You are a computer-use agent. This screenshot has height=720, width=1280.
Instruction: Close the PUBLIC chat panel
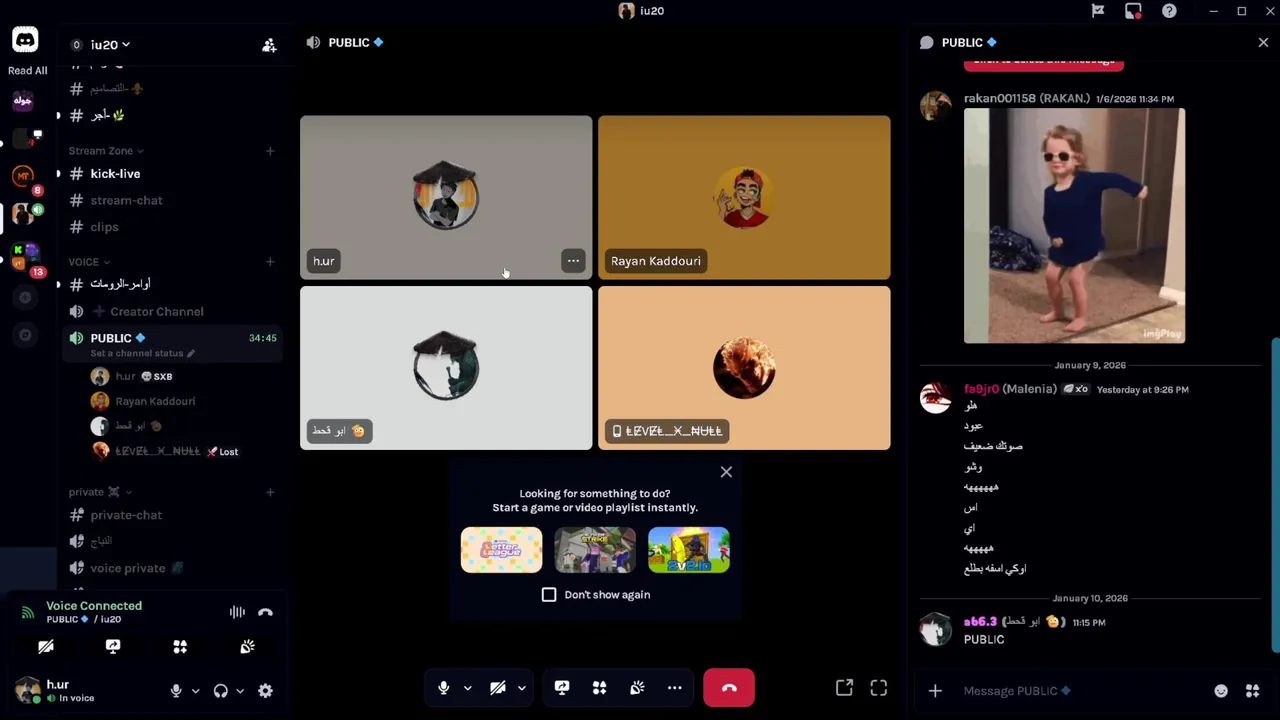[1263, 43]
